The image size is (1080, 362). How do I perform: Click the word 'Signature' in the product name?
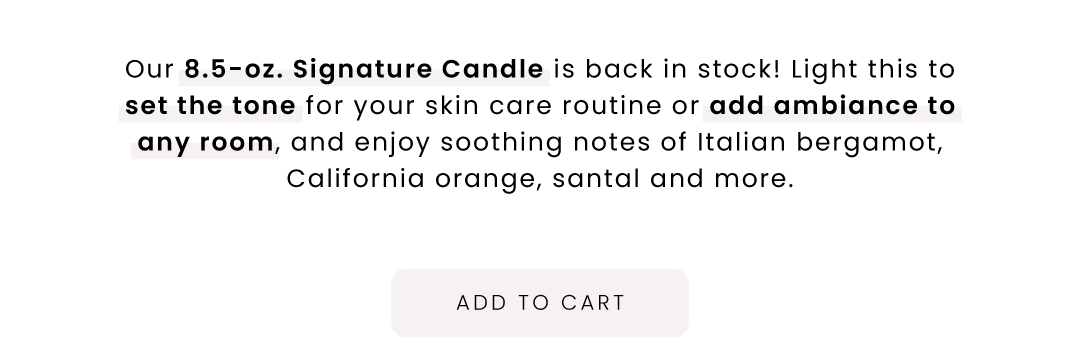pos(362,70)
